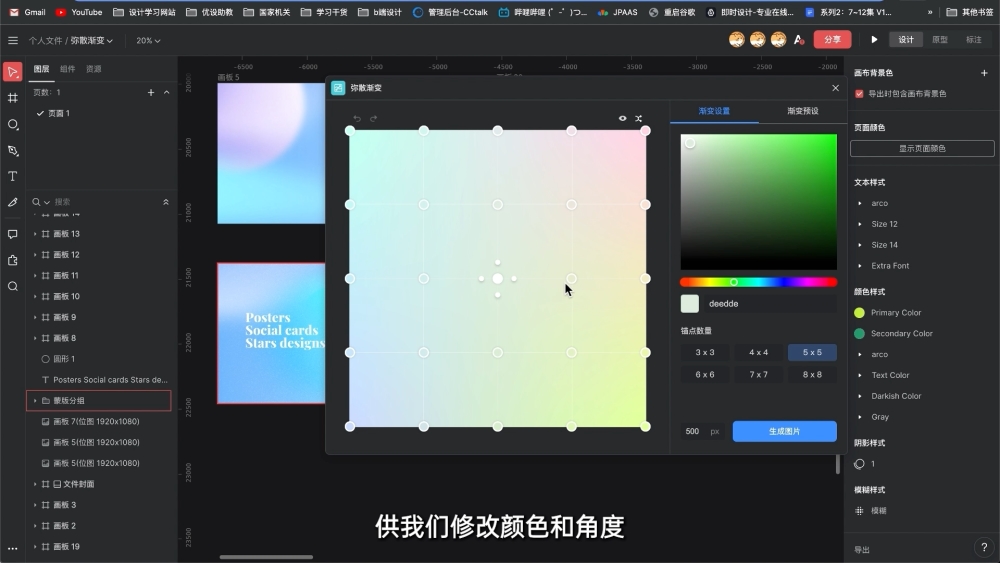Switch to 组件 components tab
Viewport: 1000px width, 563px height.
68,69
